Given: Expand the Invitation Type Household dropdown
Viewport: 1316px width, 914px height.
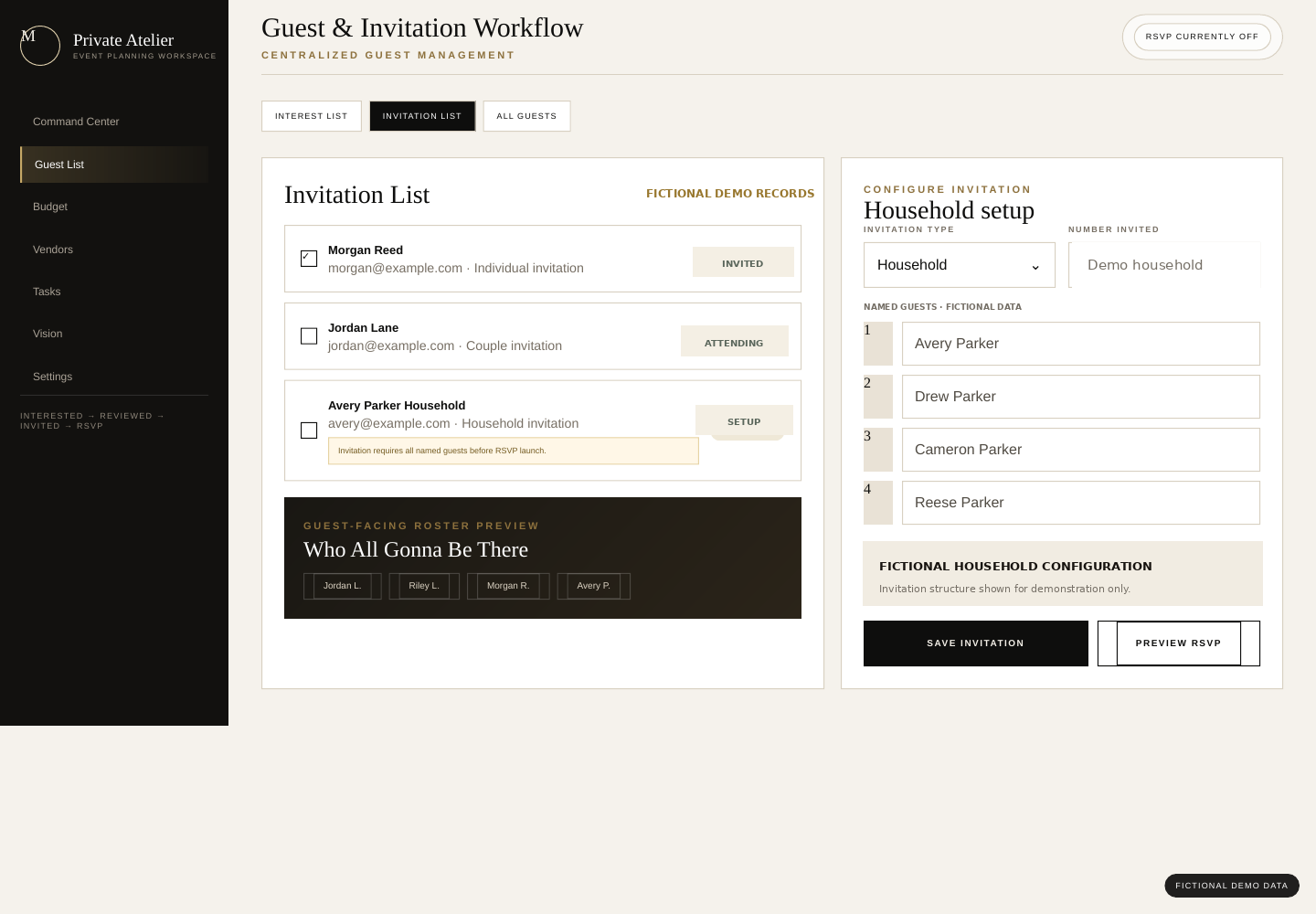Looking at the screenshot, I should [960, 265].
